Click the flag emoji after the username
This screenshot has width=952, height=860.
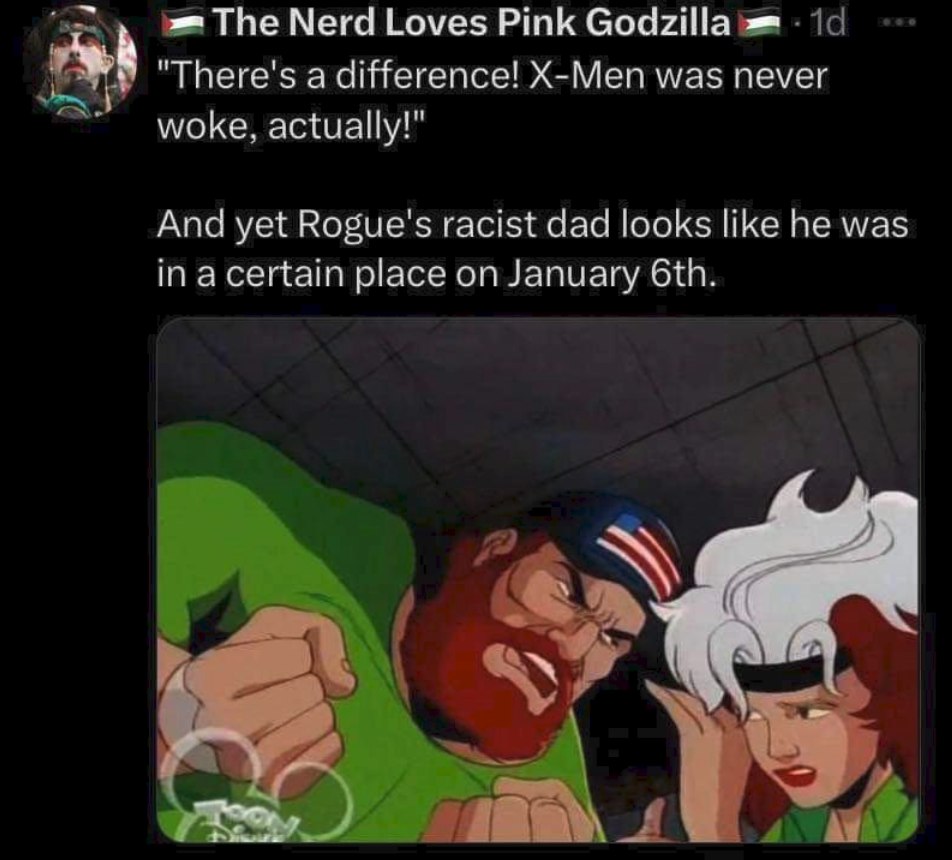pyautogui.click(x=758, y=25)
